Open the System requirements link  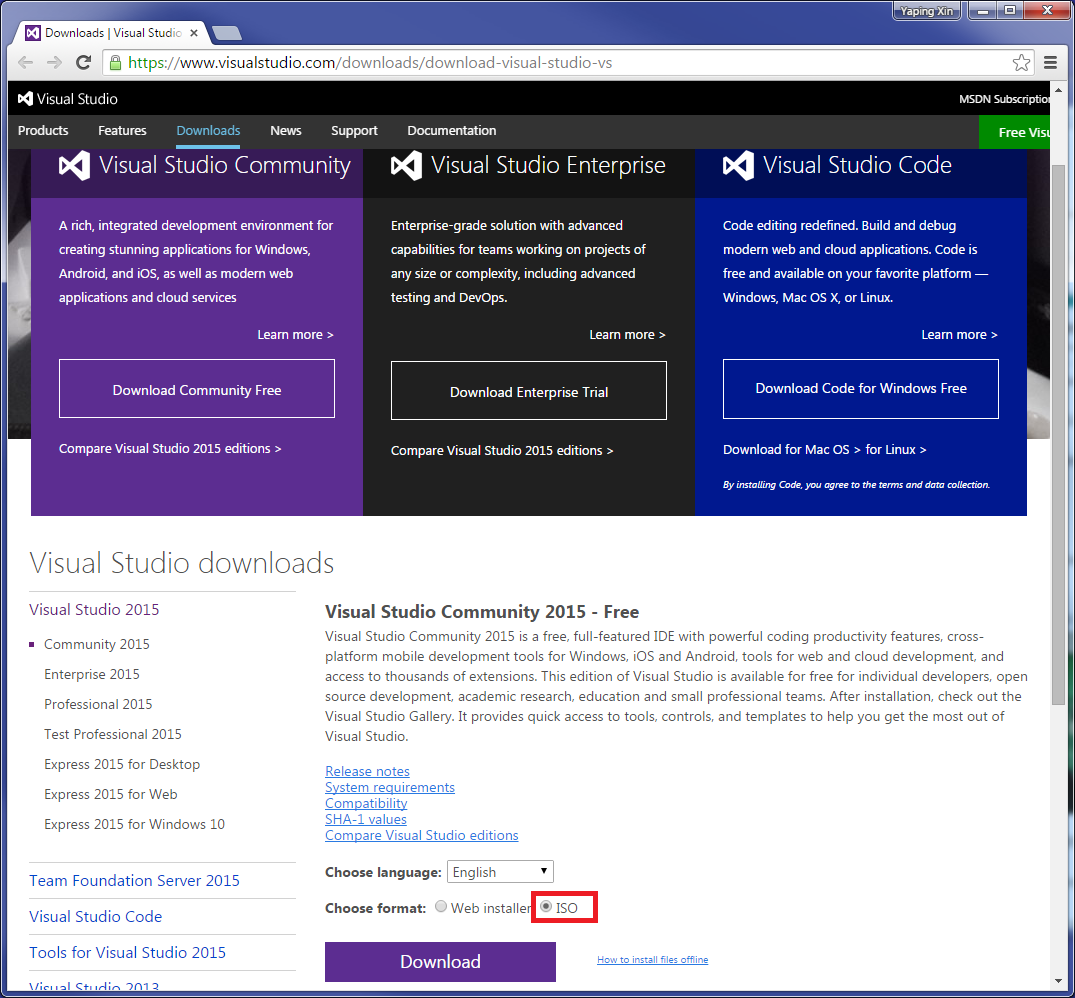[x=389, y=787]
